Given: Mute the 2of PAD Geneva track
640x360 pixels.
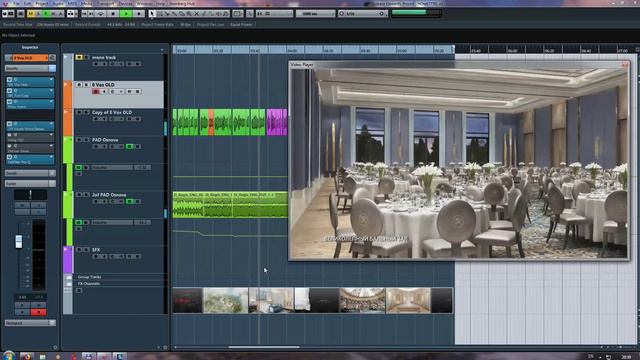Looking at the screenshot, I should point(79,195).
